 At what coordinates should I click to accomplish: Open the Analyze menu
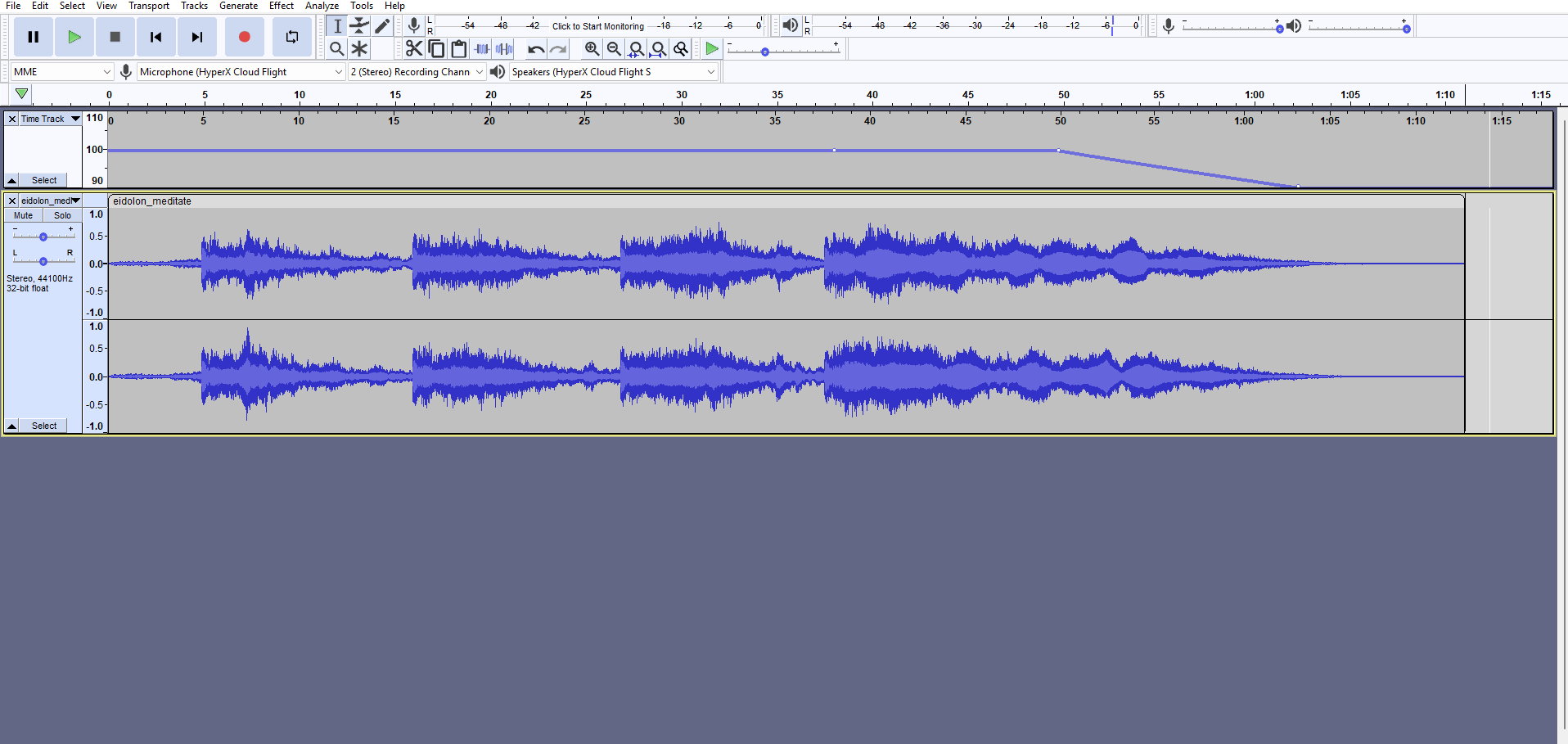322,6
